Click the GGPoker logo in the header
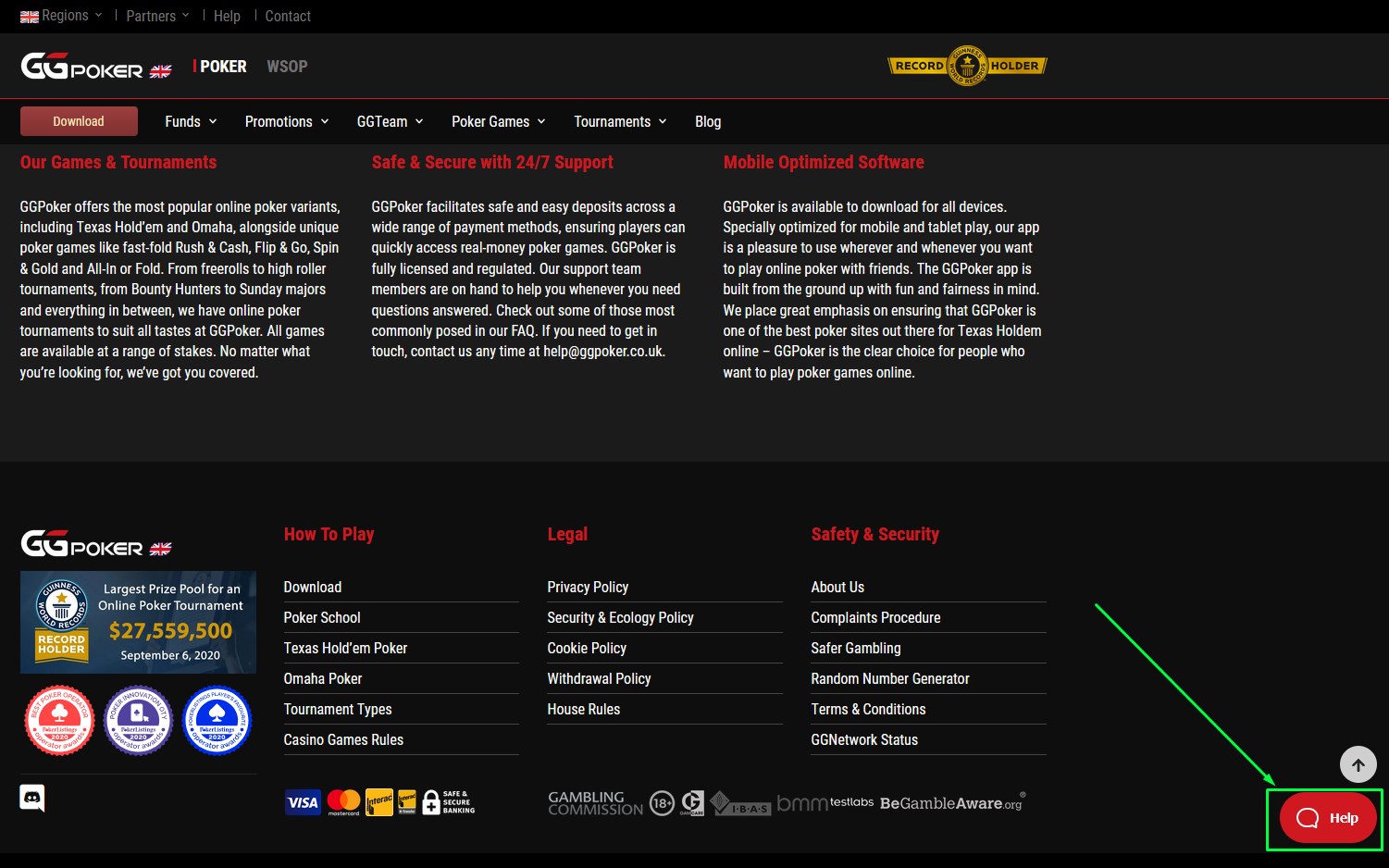 coord(96,67)
